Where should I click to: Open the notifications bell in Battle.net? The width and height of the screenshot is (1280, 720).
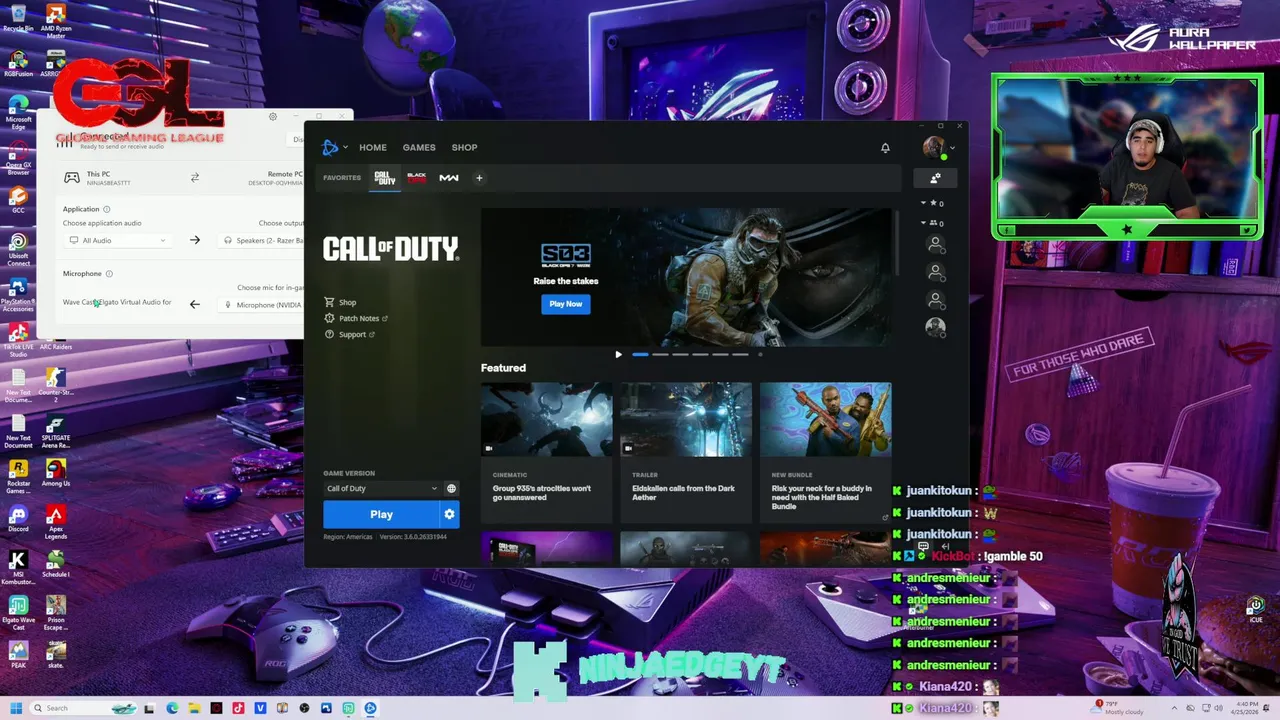pos(885,148)
